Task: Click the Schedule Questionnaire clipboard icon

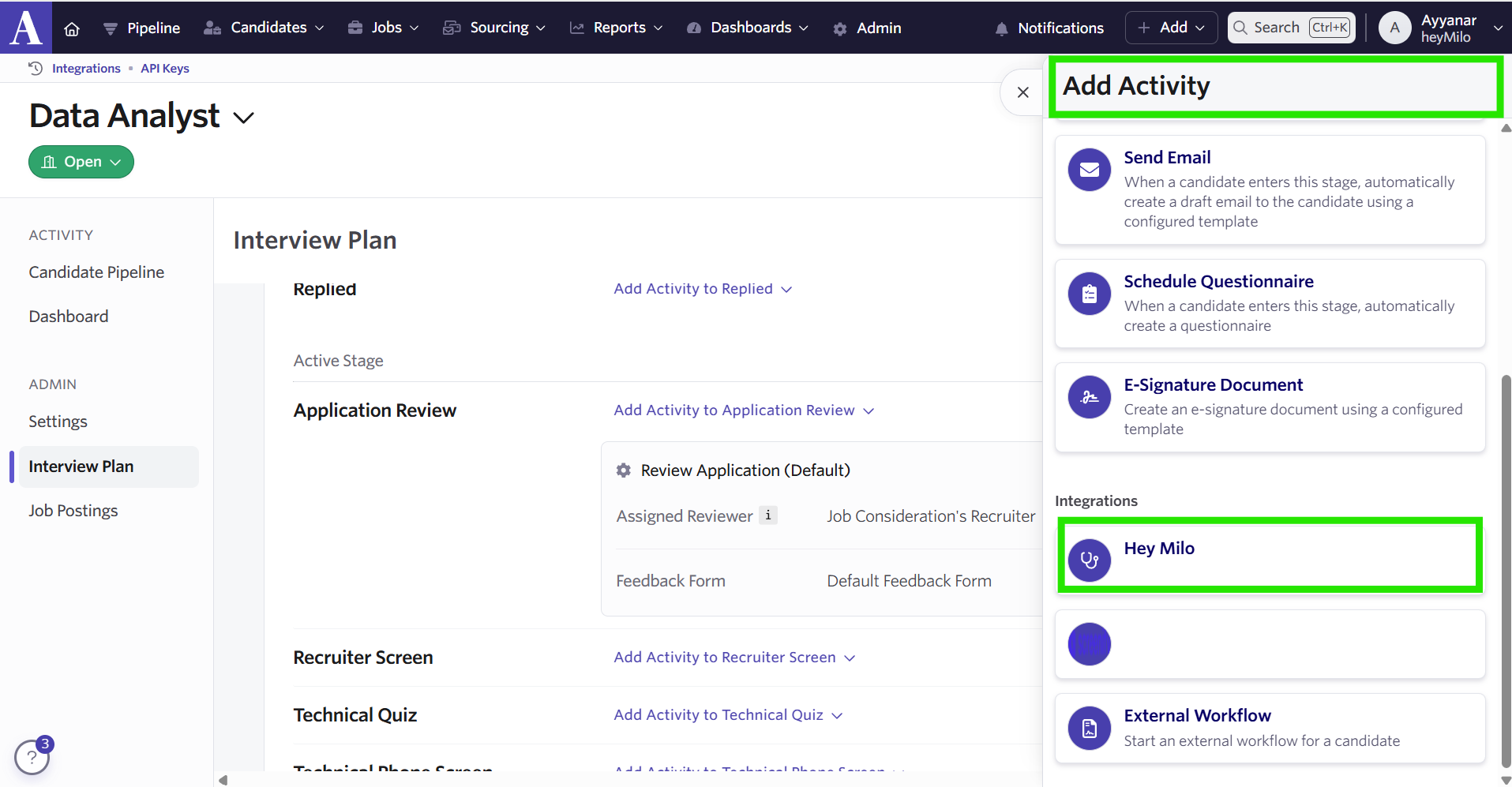Action: [1089, 294]
